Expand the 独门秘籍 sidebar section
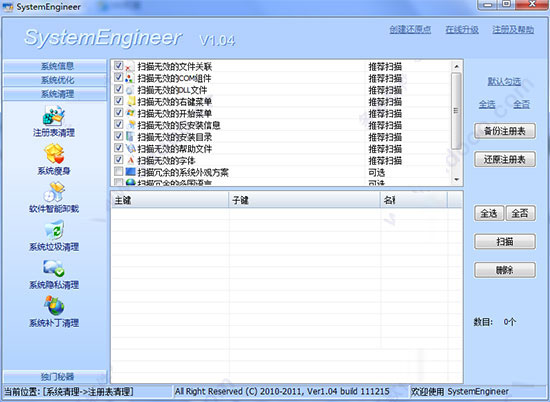Image resolution: width=550 pixels, height=402 pixels. (x=54, y=377)
